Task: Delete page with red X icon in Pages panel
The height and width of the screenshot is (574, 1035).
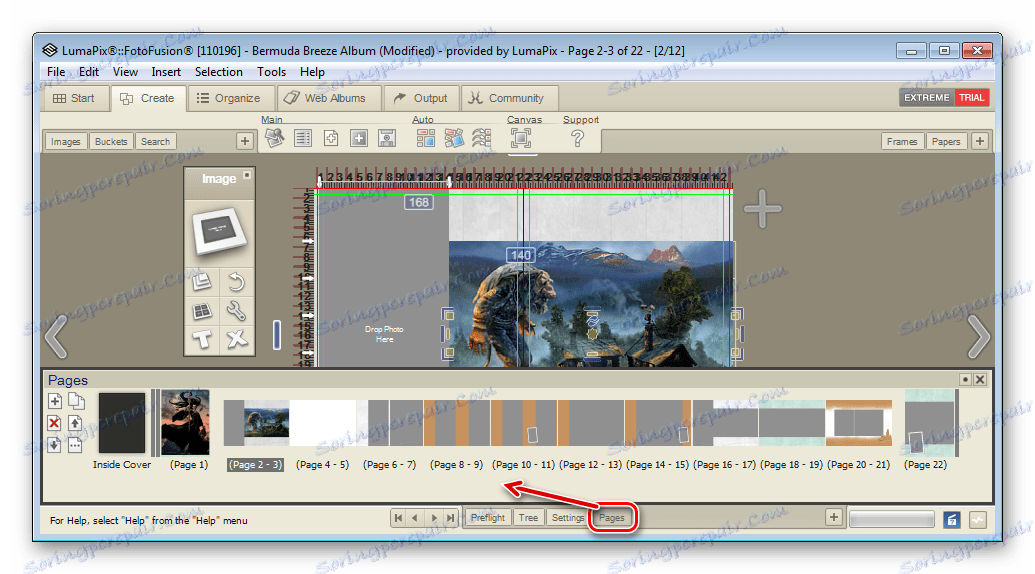Action: [x=55, y=423]
